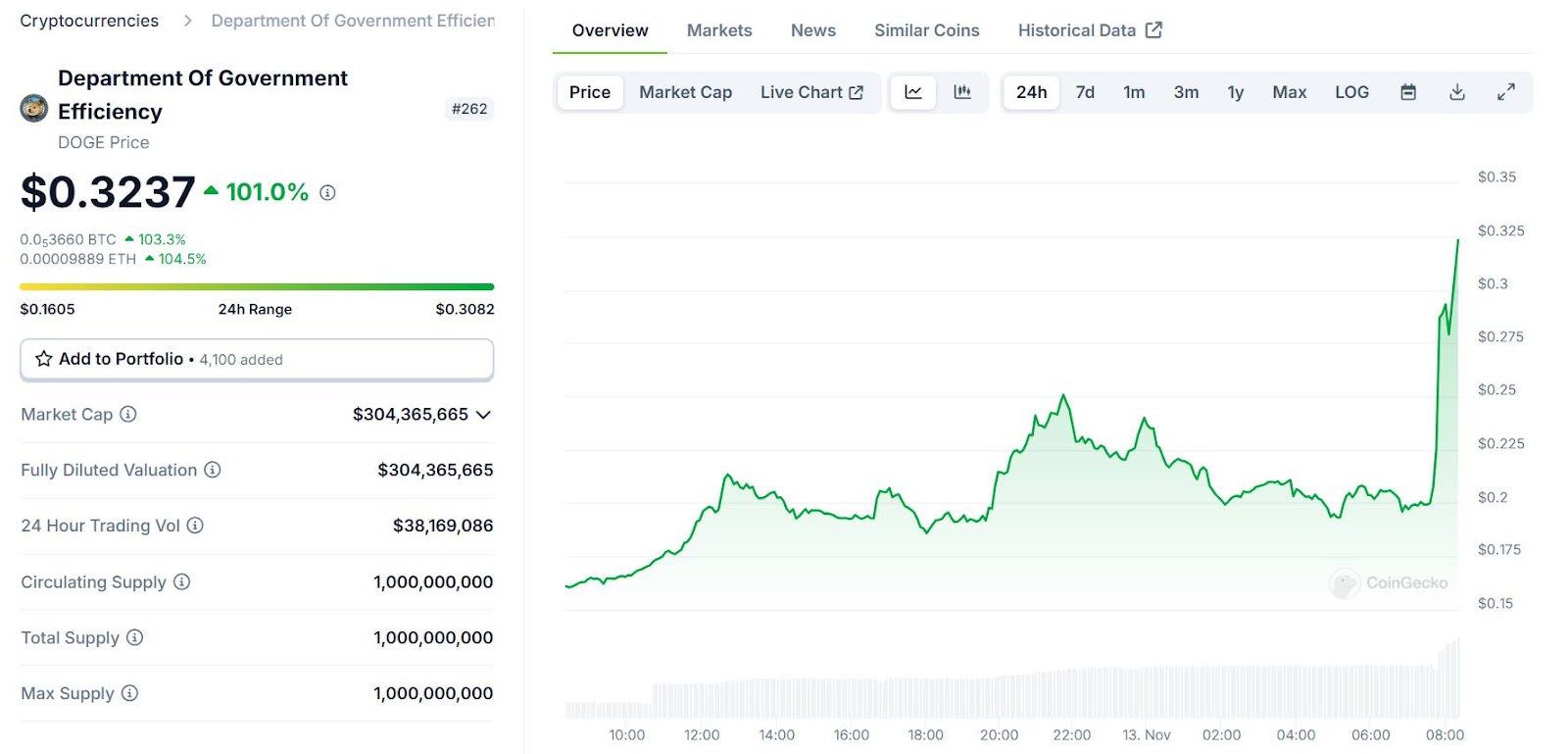Expand the Market Cap value dropdown chevron
1568x754 pixels.
click(x=483, y=415)
